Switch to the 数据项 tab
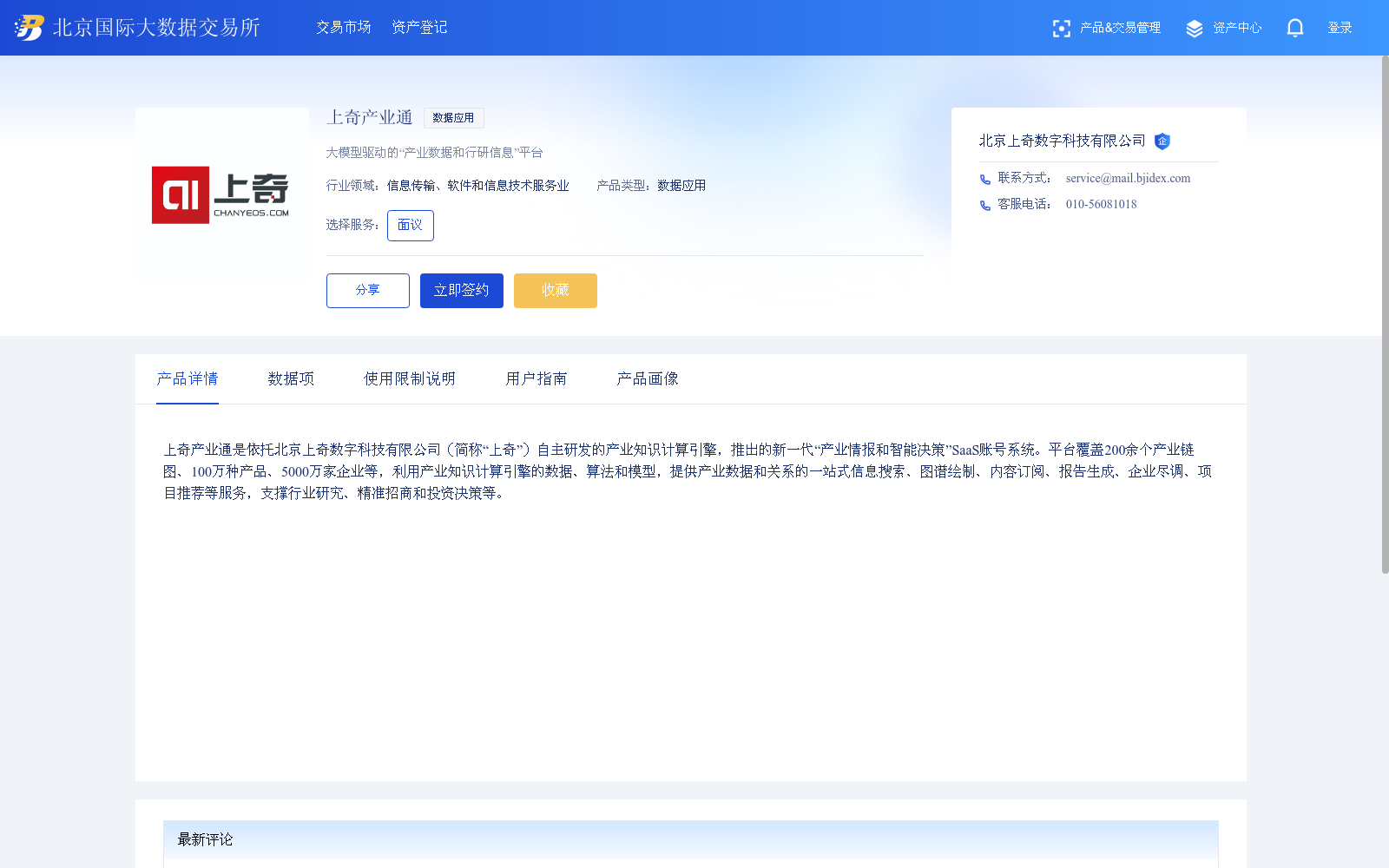Screen dimensions: 1389x868 click(x=291, y=379)
